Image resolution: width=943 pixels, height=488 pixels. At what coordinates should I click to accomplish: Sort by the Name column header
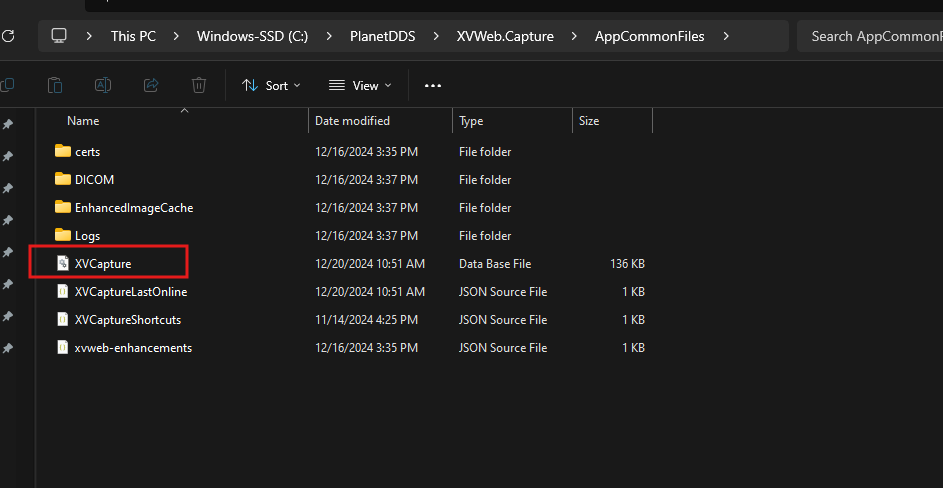83,121
